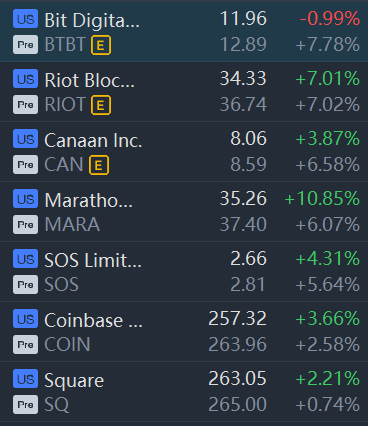Click Marathon's +10.85% change value
Viewport: 368px width, 426px height.
[322, 199]
